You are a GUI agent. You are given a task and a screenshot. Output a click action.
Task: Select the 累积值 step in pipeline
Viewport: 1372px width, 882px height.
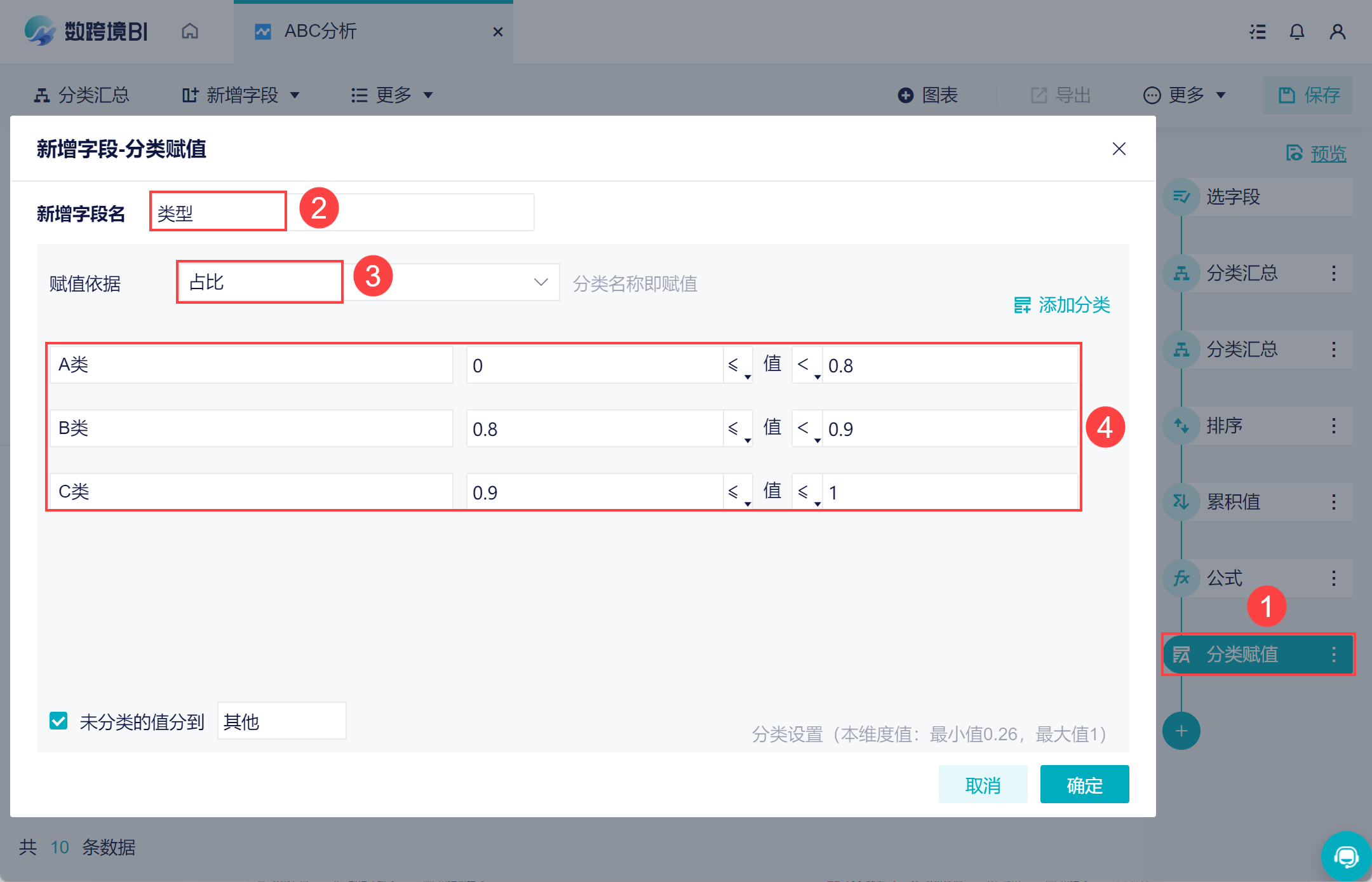1232,502
